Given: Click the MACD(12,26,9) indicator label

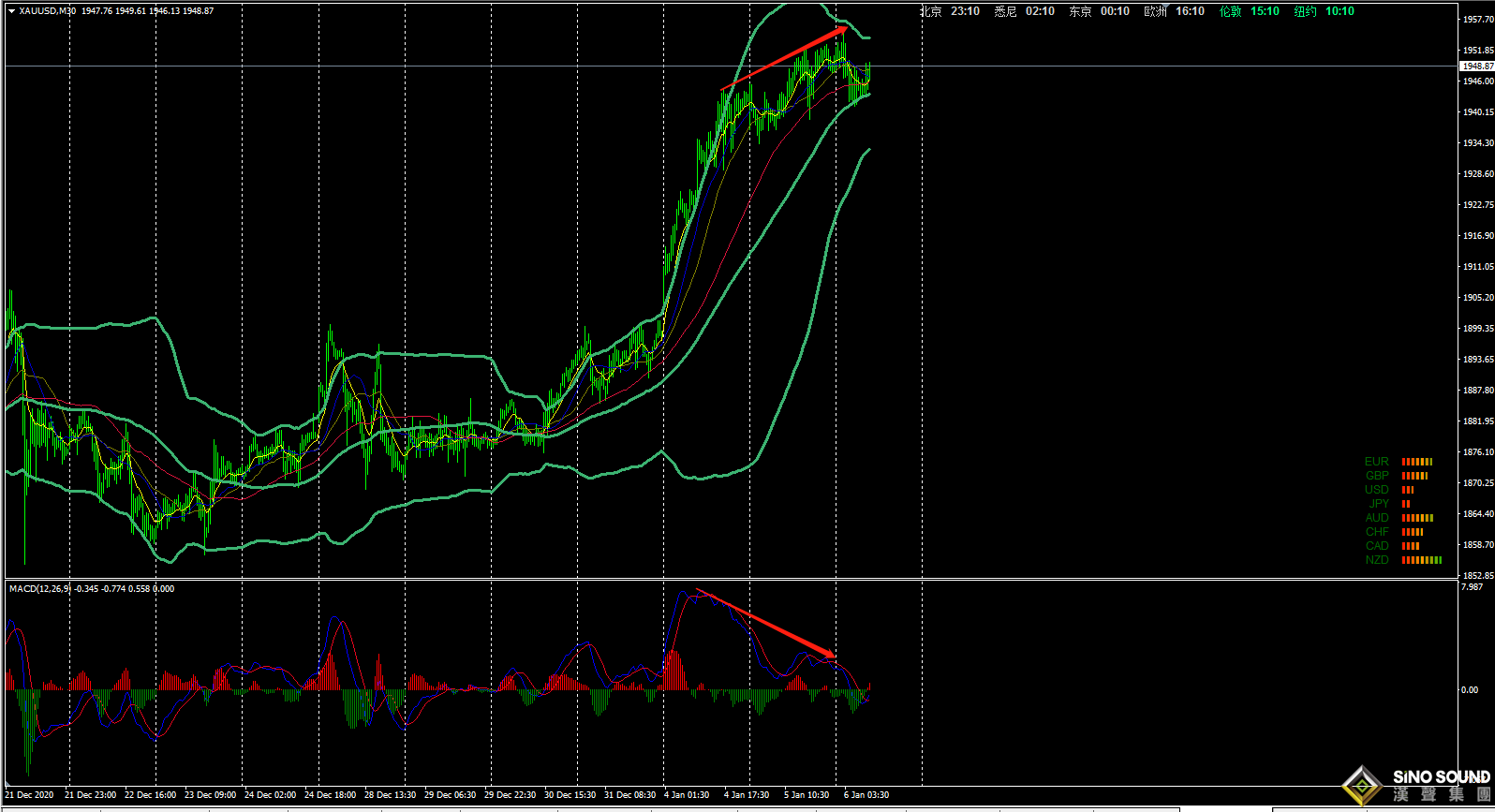Looking at the screenshot, I should tap(39, 589).
